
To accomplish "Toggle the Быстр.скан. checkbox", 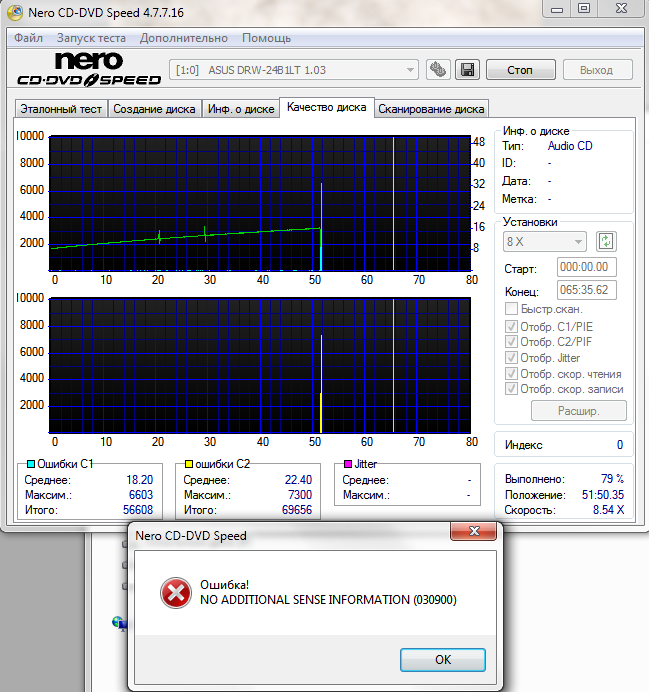I will tap(511, 308).
